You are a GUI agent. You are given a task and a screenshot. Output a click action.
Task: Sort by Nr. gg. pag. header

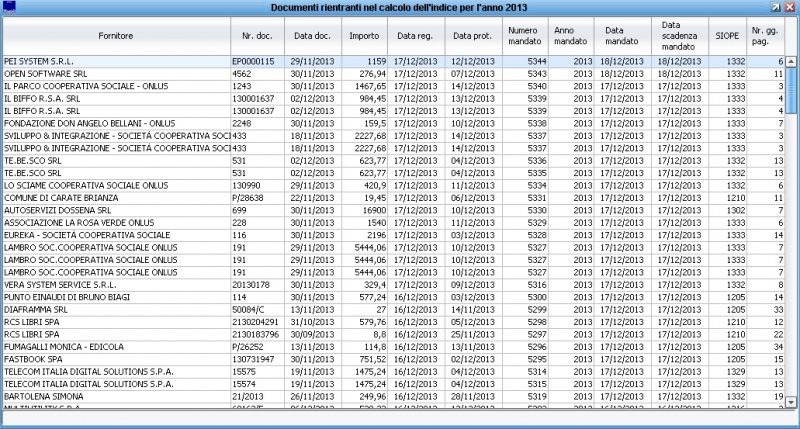point(765,36)
